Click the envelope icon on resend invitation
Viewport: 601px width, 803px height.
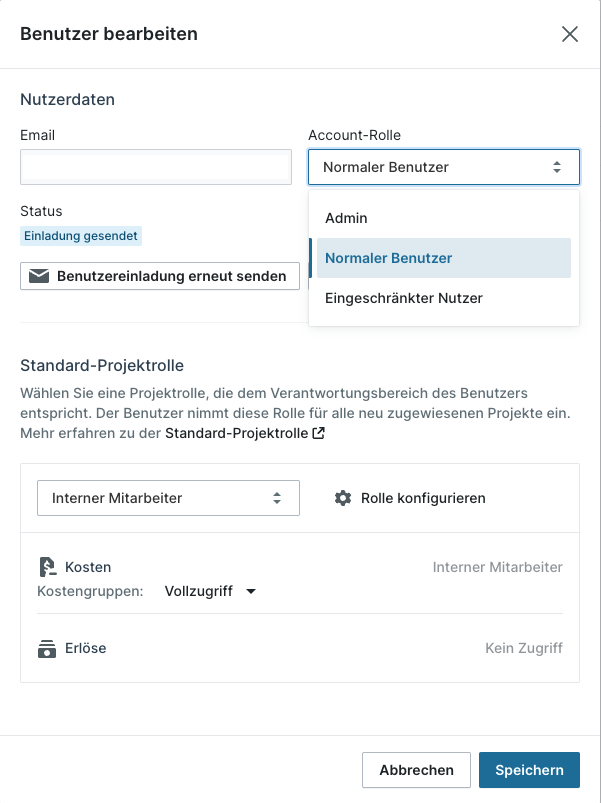[39, 276]
